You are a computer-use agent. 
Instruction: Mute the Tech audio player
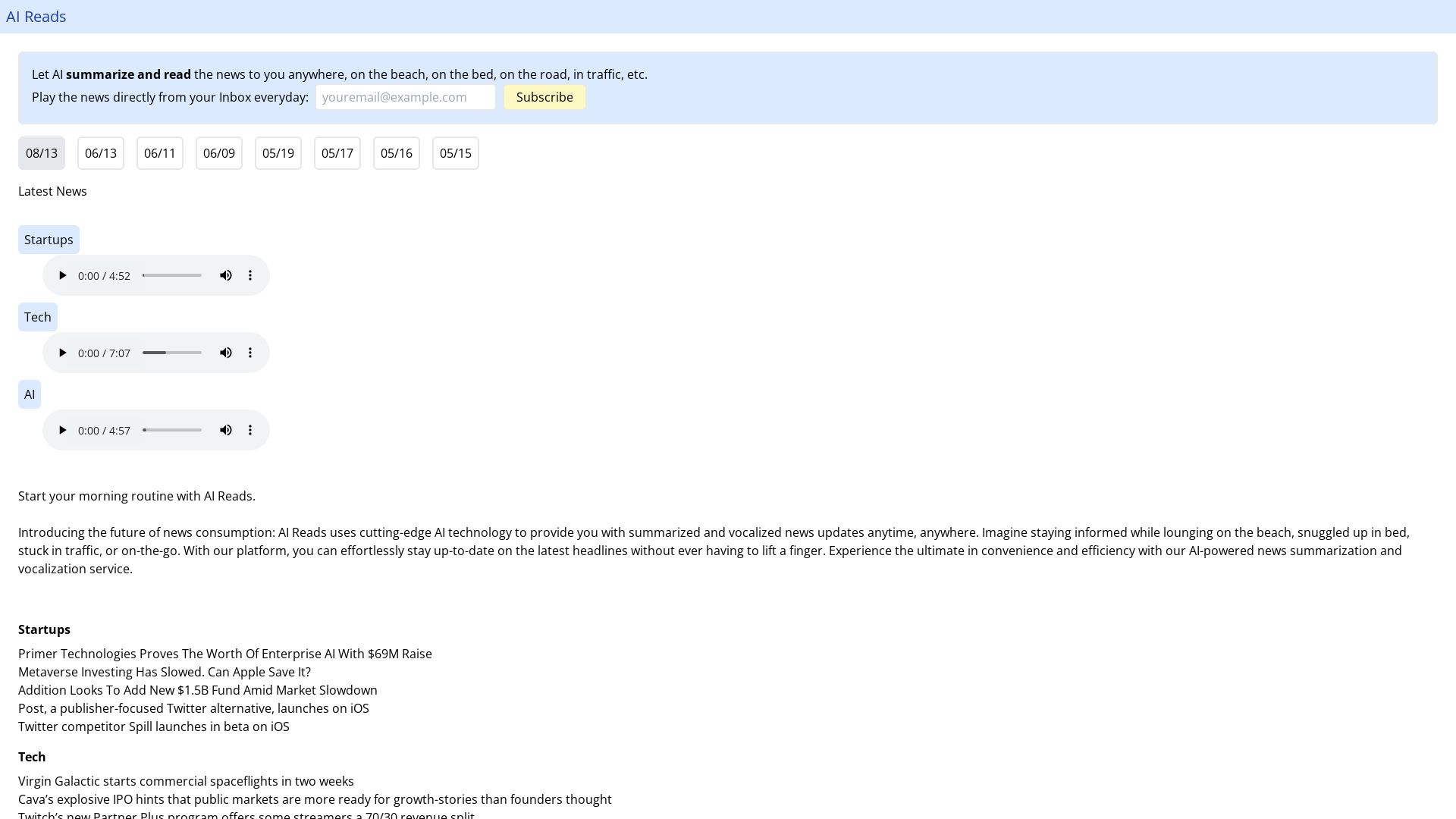[x=226, y=353]
